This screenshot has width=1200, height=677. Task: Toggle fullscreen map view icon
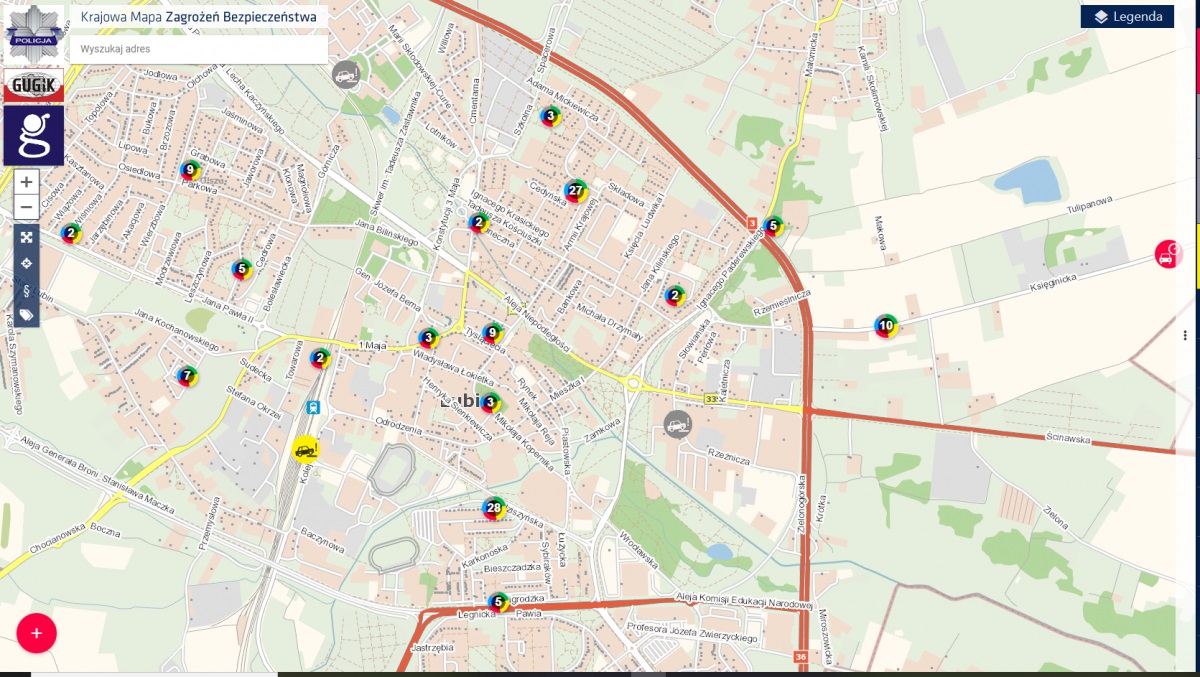[27, 237]
